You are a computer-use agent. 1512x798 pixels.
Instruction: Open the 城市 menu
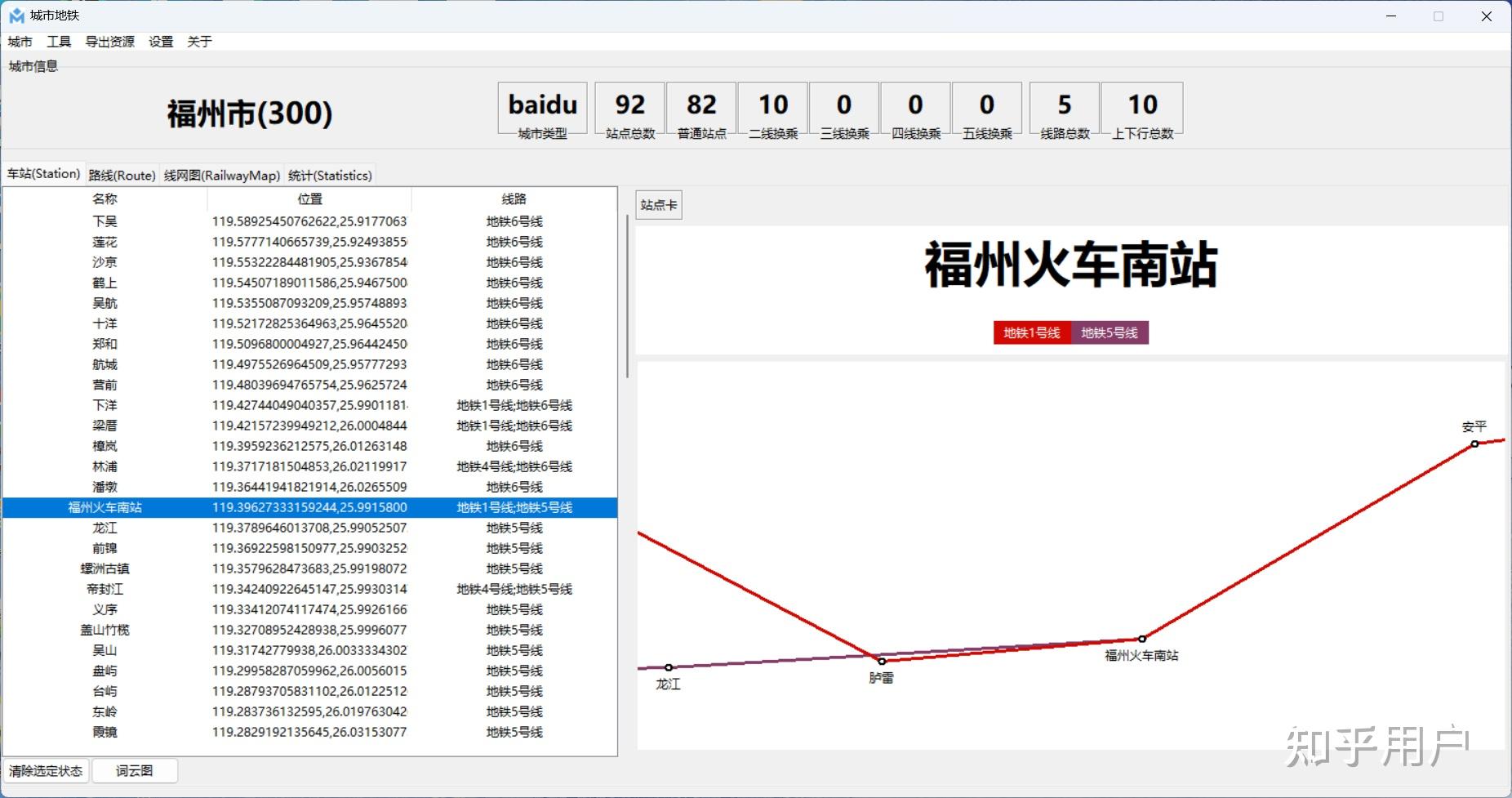[20, 41]
